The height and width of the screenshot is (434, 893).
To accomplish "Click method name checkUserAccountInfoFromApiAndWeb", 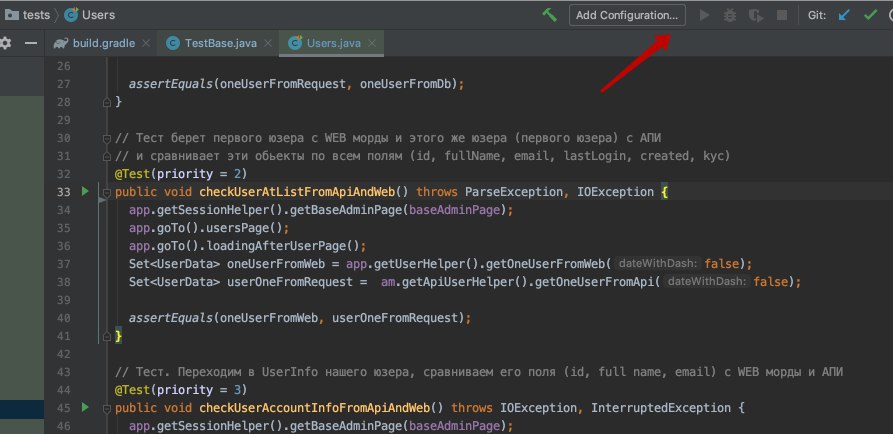I will click(314, 408).
